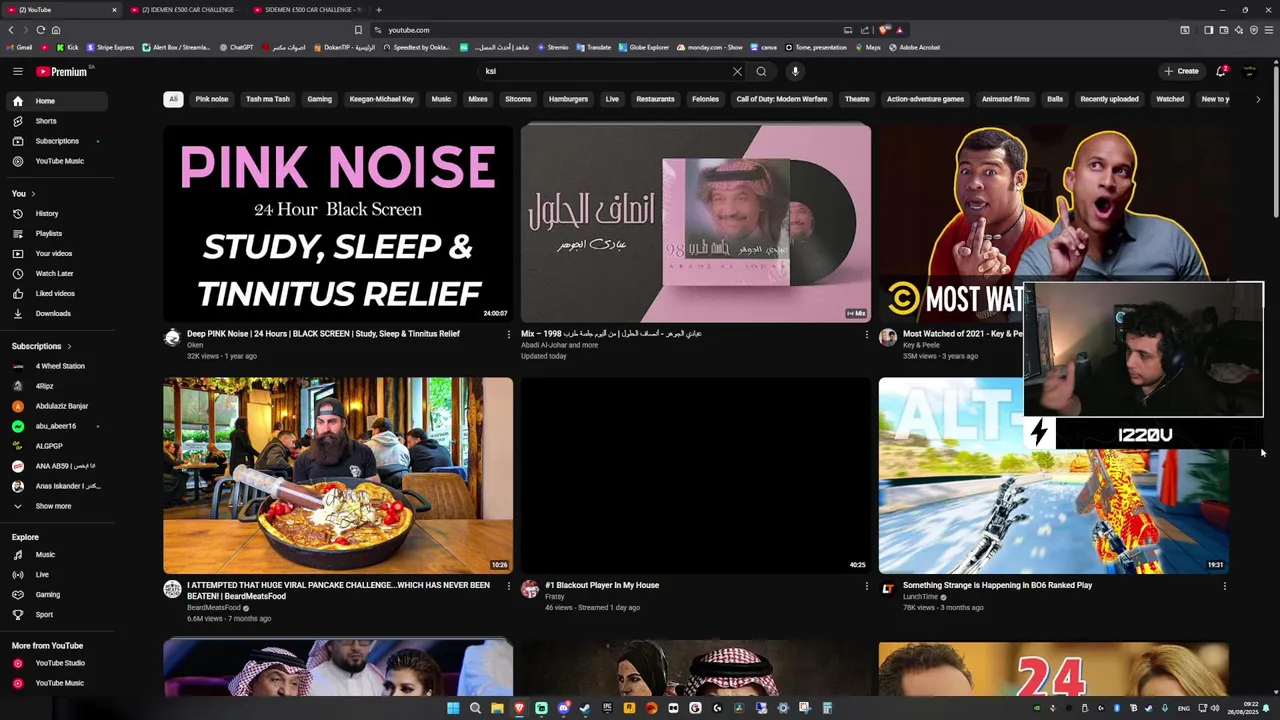The width and height of the screenshot is (1280, 720).
Task: Open the account avatar menu
Action: point(1249,71)
